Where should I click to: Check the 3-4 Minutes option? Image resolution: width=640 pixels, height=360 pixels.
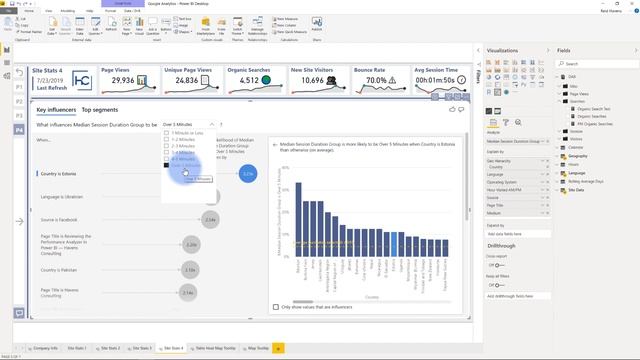pos(166,152)
